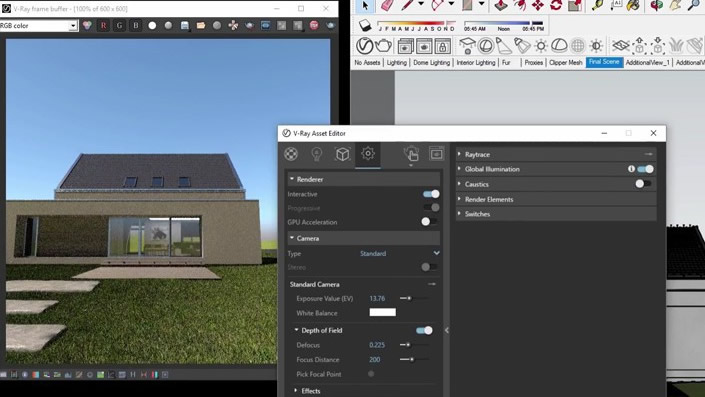Select the Interior Lighting scene tab

pyautogui.click(x=476, y=62)
